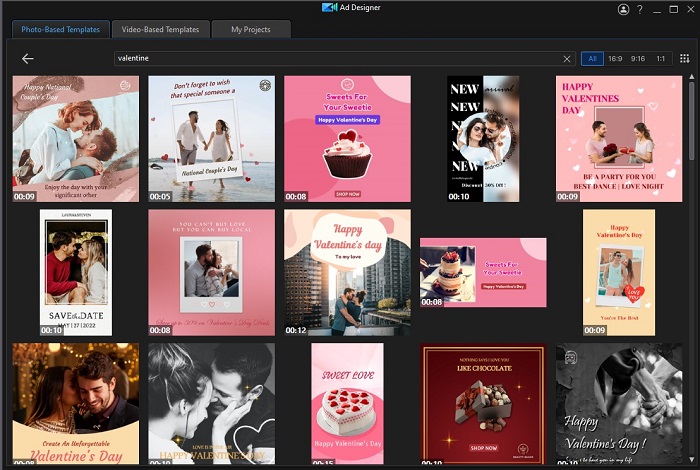Click the vertical scrollbar thumb
This screenshot has height=470, width=700.
[692, 121]
